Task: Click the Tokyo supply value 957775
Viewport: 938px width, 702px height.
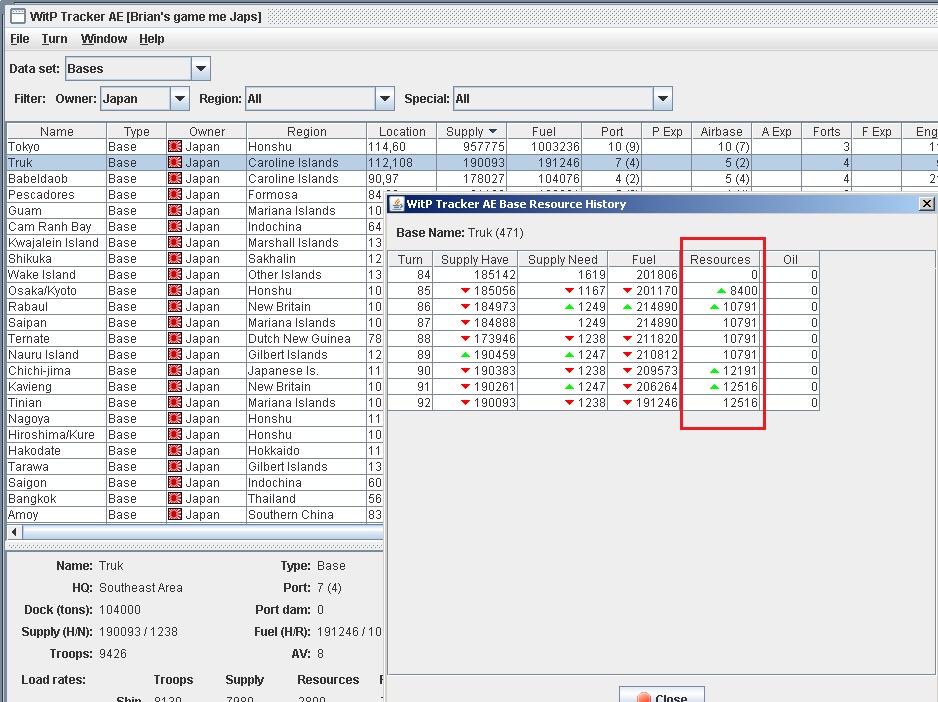Action: (484, 147)
